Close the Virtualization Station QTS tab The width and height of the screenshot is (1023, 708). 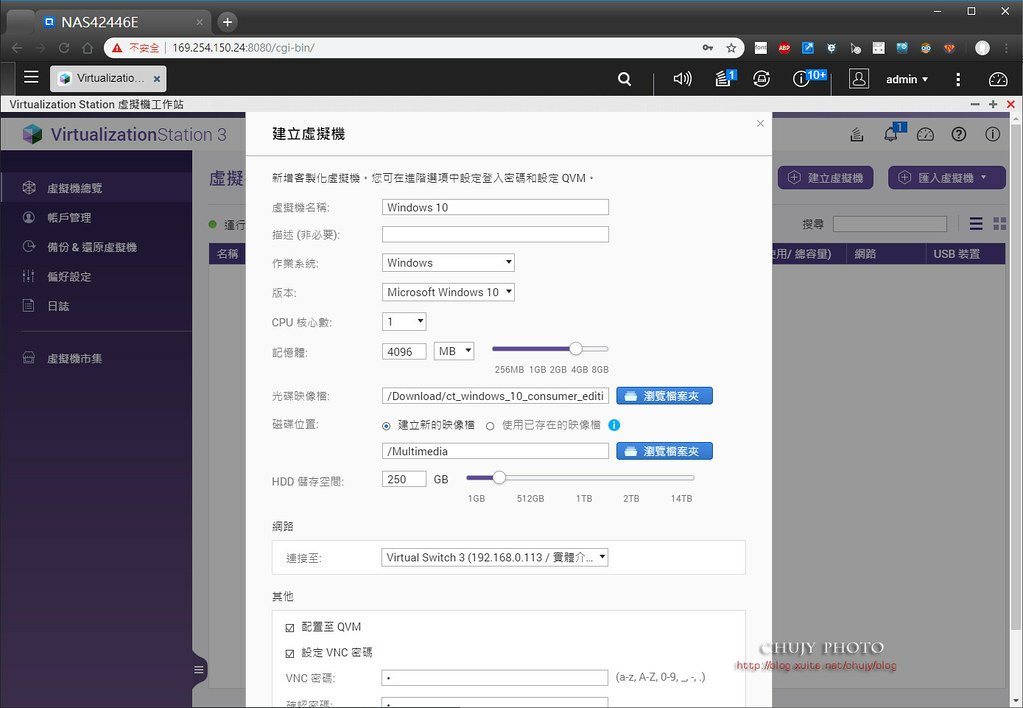pos(157,79)
